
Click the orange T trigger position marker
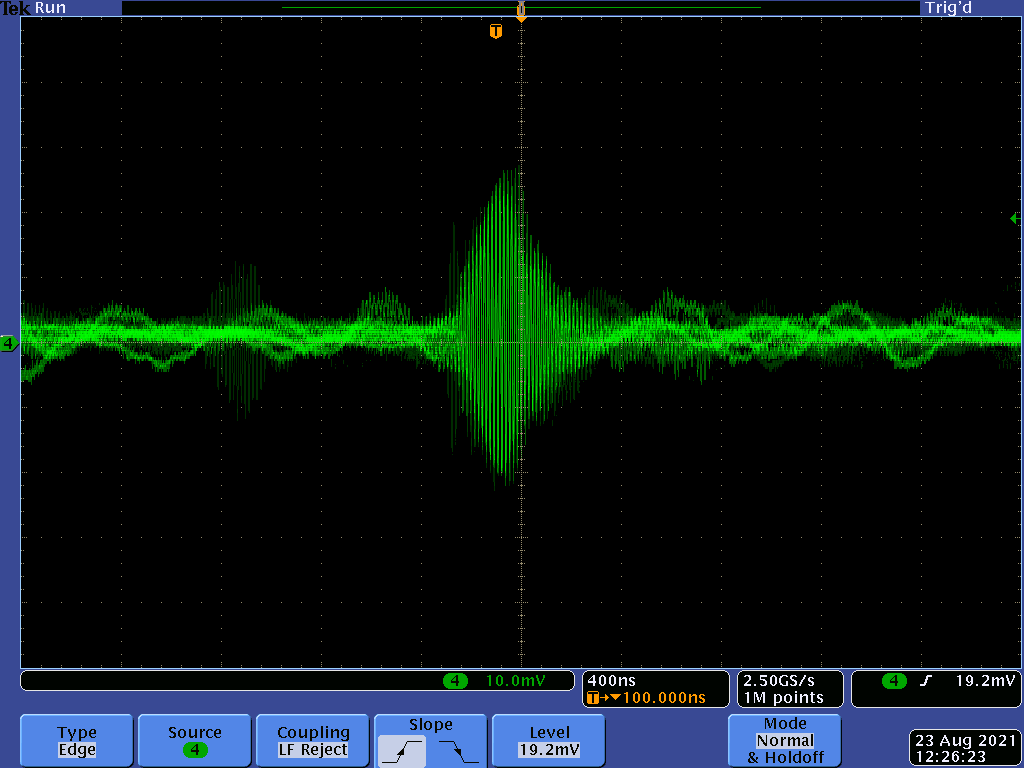tap(495, 32)
